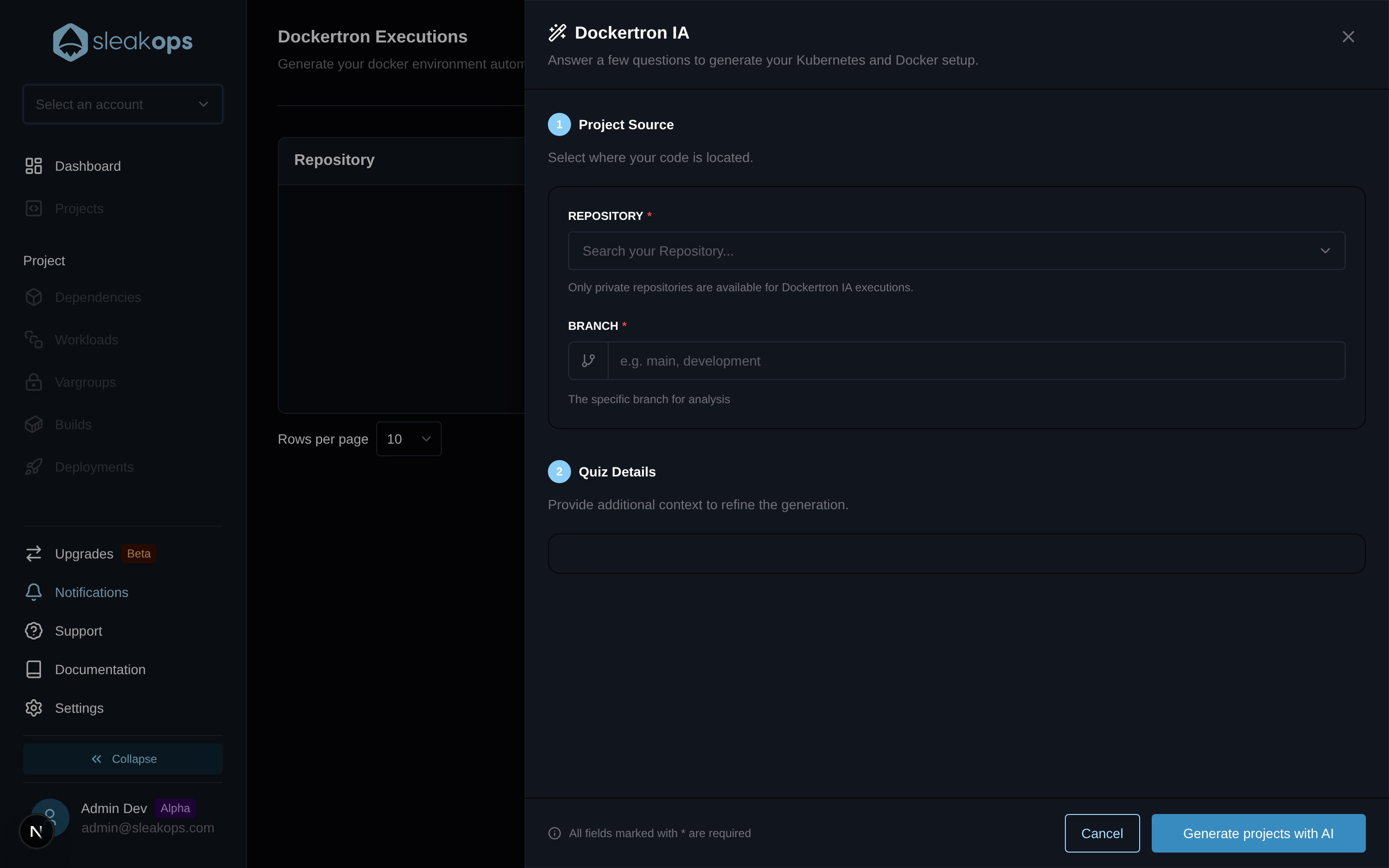Click the Project Source step heading
This screenshot has width=1389, height=868.
point(626,124)
